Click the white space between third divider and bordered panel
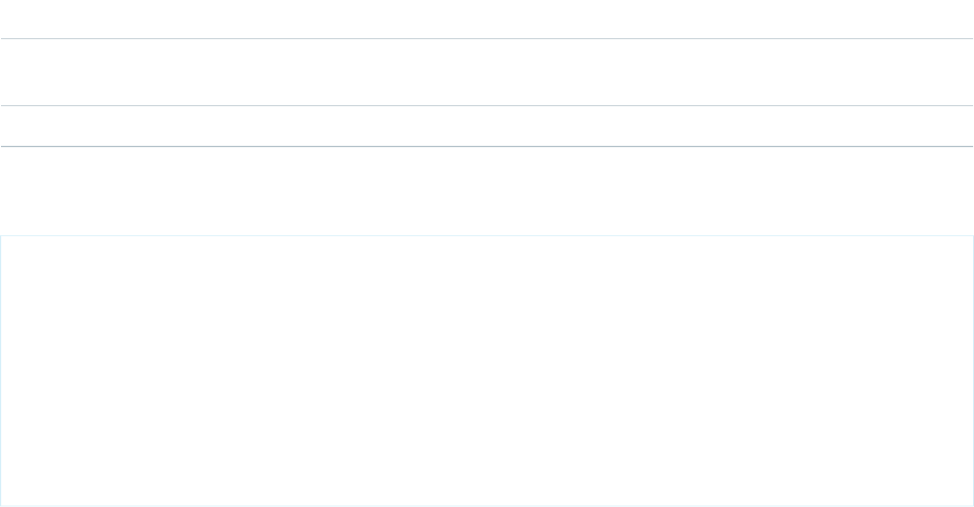Screen dimensions: 974x507 (487, 191)
